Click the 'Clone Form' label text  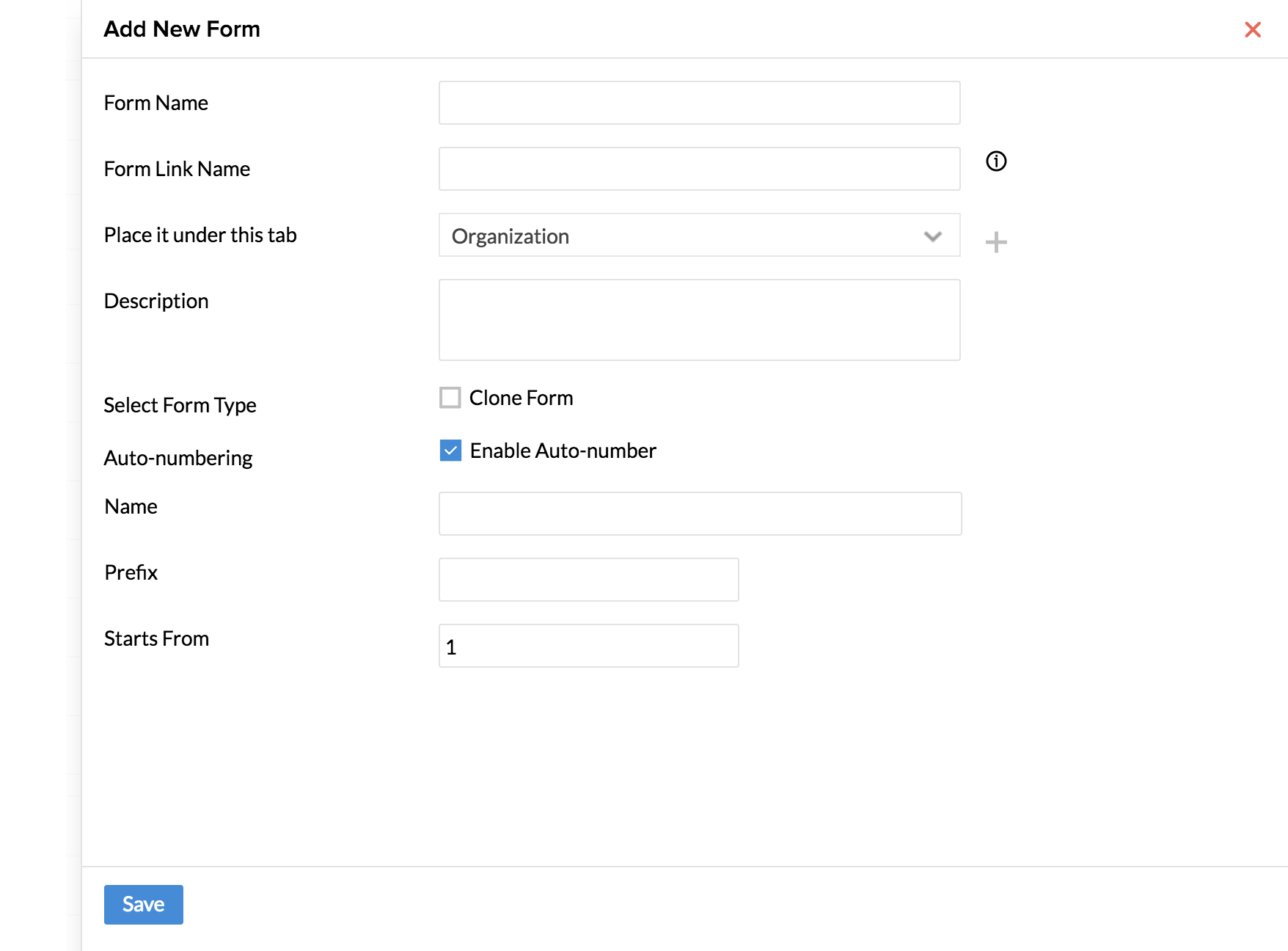click(521, 398)
